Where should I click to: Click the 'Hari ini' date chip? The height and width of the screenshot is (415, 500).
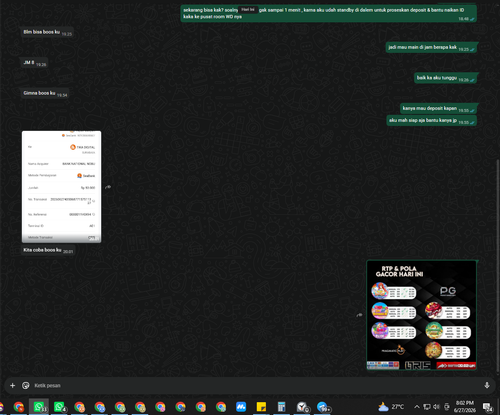pos(248,10)
